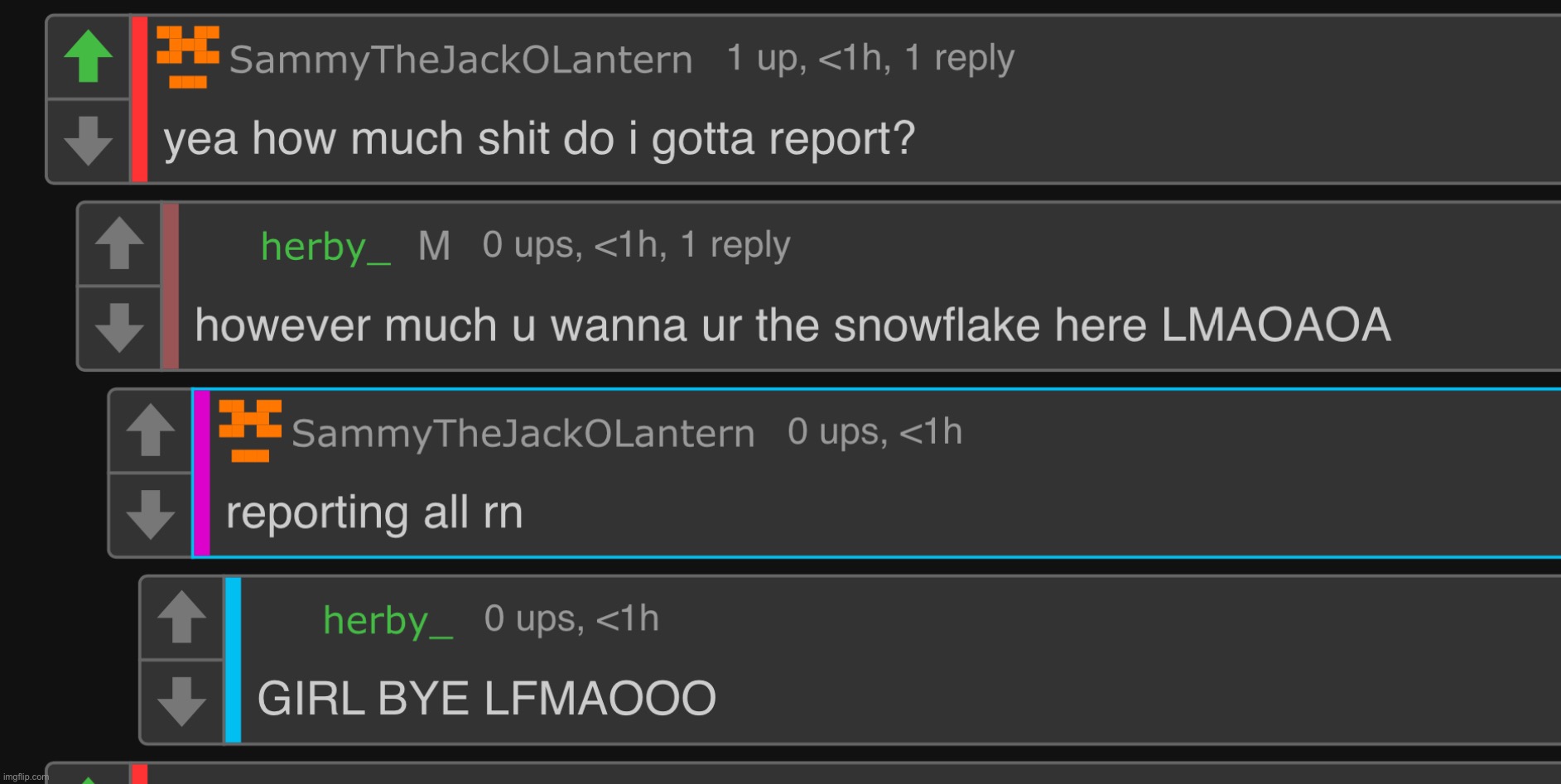Screen dimensions: 1561x784
Task: Downvote the 'yea how much' comment
Action: point(88,140)
